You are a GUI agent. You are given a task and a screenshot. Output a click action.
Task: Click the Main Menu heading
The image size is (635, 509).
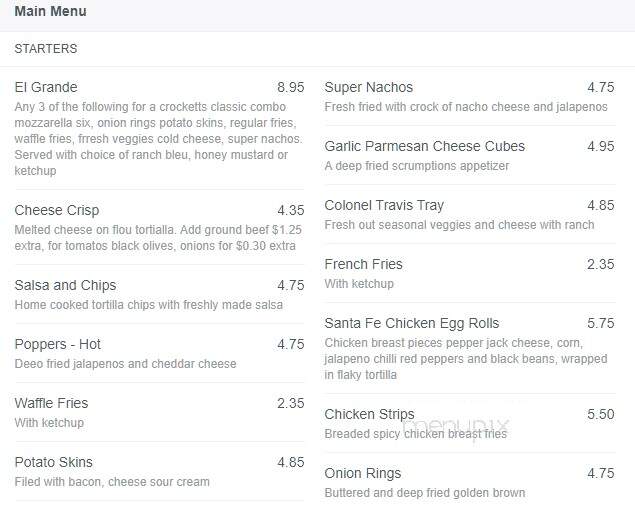[51, 11]
